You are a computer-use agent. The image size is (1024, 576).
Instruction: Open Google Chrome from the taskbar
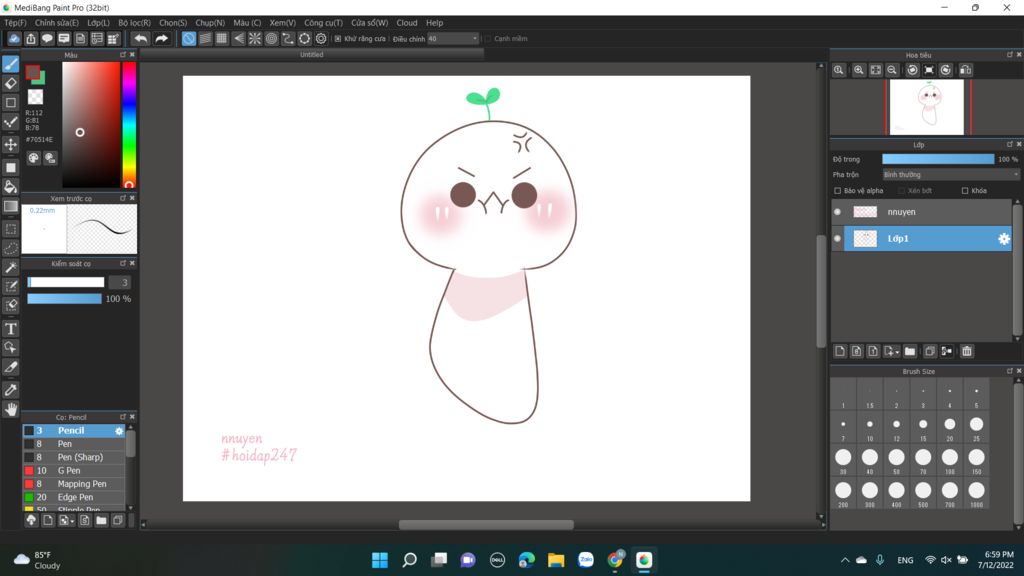click(x=615, y=560)
